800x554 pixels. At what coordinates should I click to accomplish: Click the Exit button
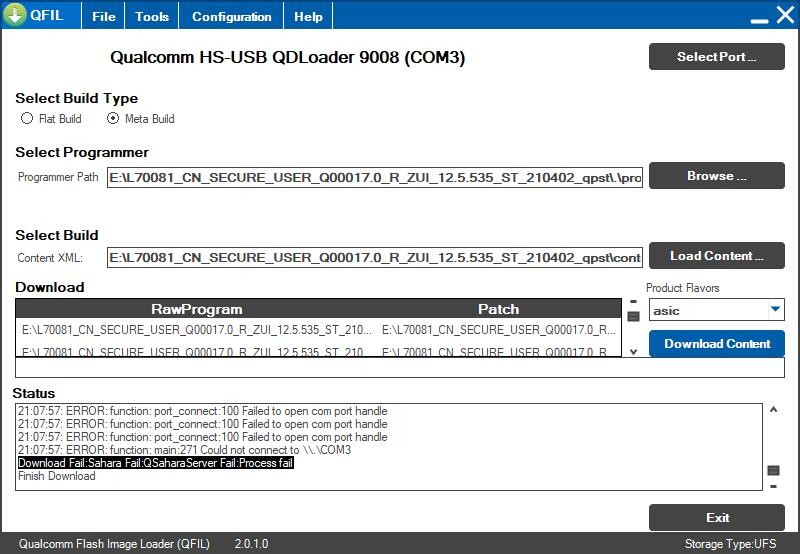click(x=716, y=518)
